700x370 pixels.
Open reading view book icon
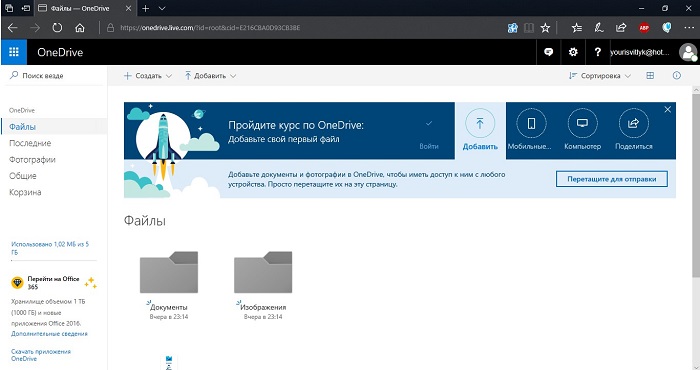tap(529, 28)
